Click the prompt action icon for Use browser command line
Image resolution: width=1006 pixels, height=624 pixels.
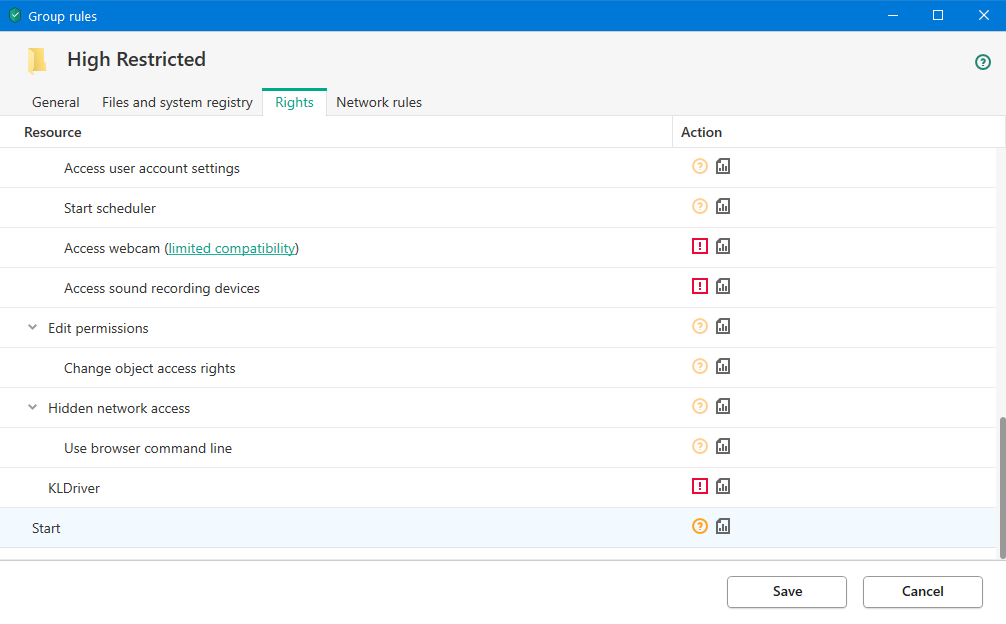pos(700,446)
